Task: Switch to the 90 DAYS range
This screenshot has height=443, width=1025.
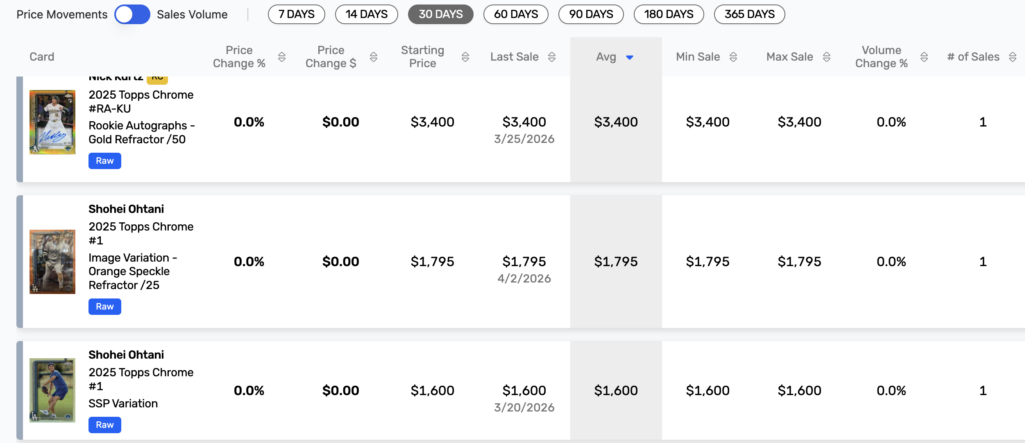Action: (591, 15)
